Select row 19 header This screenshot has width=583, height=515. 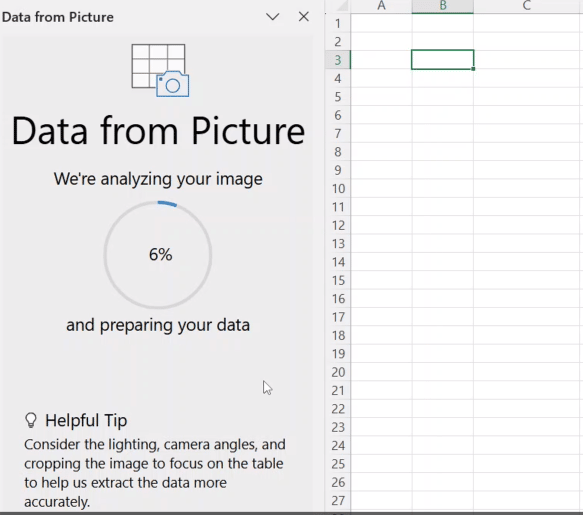pyautogui.click(x=338, y=354)
